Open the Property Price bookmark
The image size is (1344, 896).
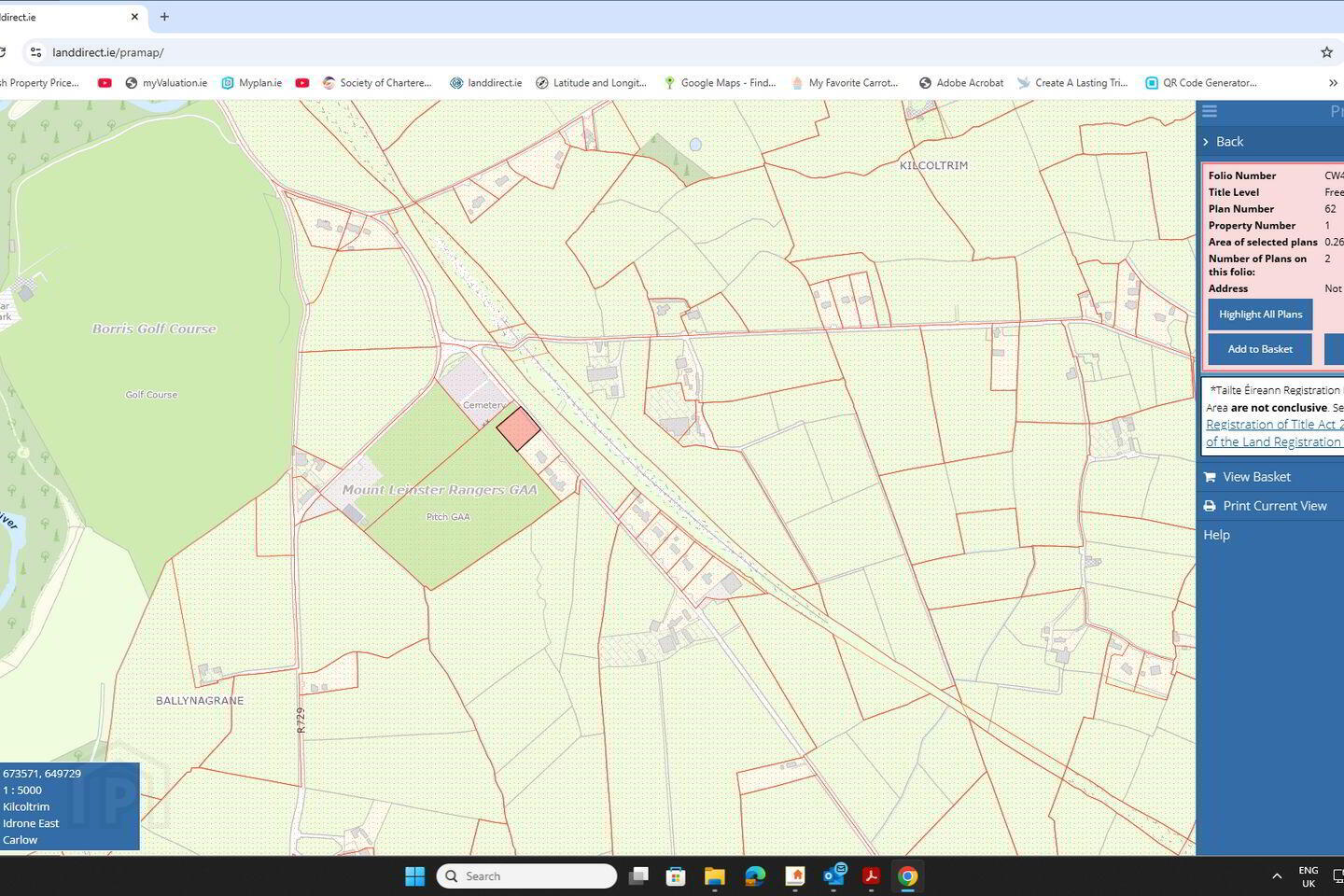[39, 83]
